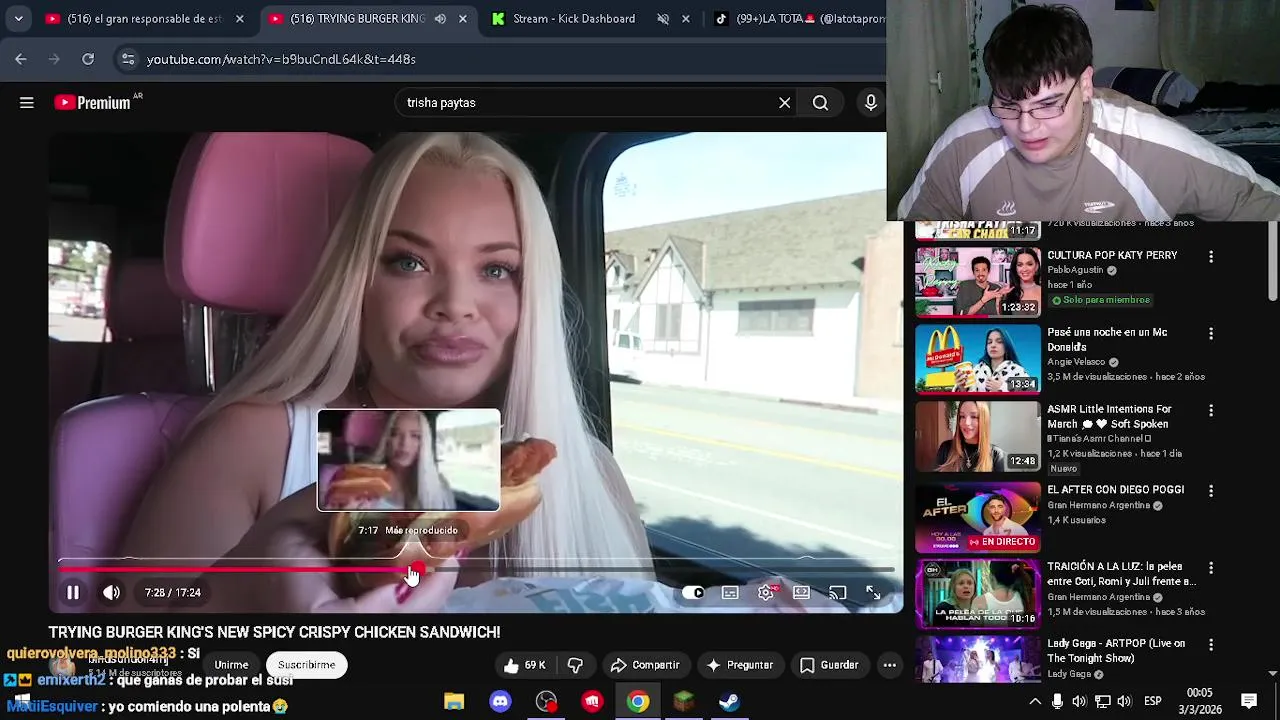Open OBS Studio from the taskbar
This screenshot has height=720, width=1280.
[x=546, y=701]
